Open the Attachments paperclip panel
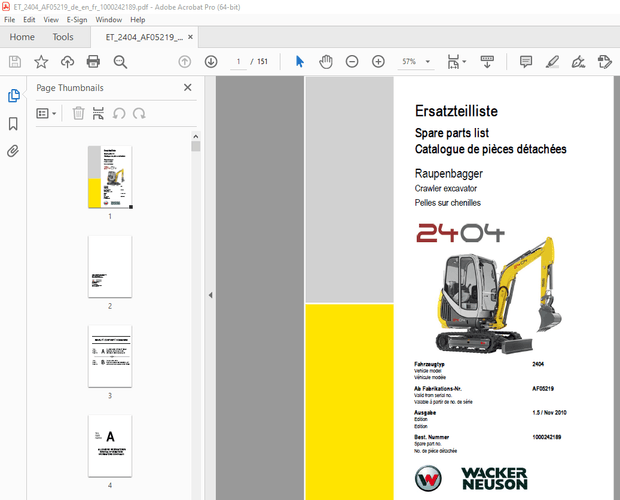620x500 pixels. (x=13, y=151)
